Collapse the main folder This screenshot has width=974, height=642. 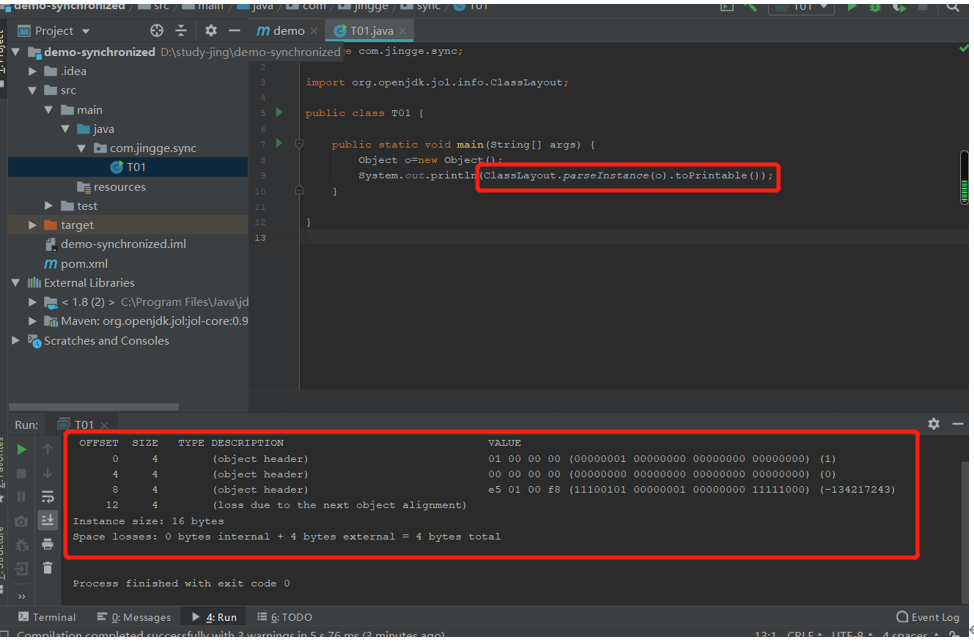tap(48, 109)
